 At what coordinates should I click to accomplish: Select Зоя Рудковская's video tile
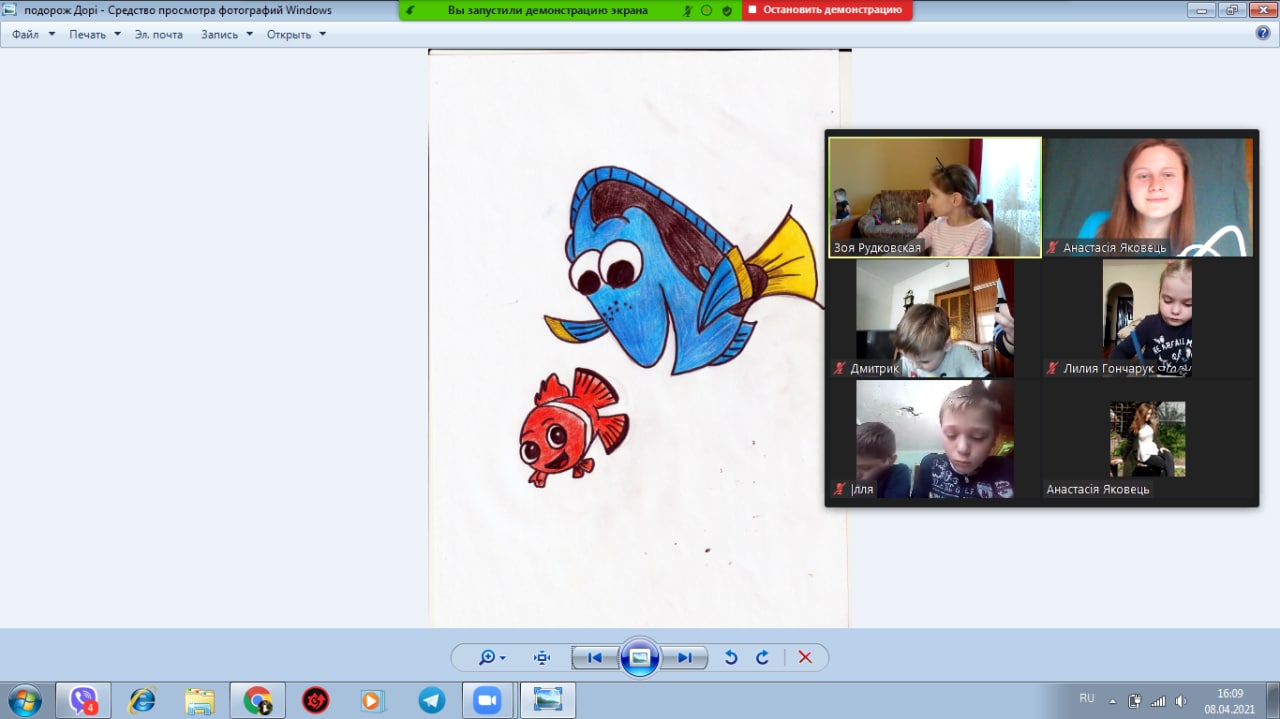935,197
